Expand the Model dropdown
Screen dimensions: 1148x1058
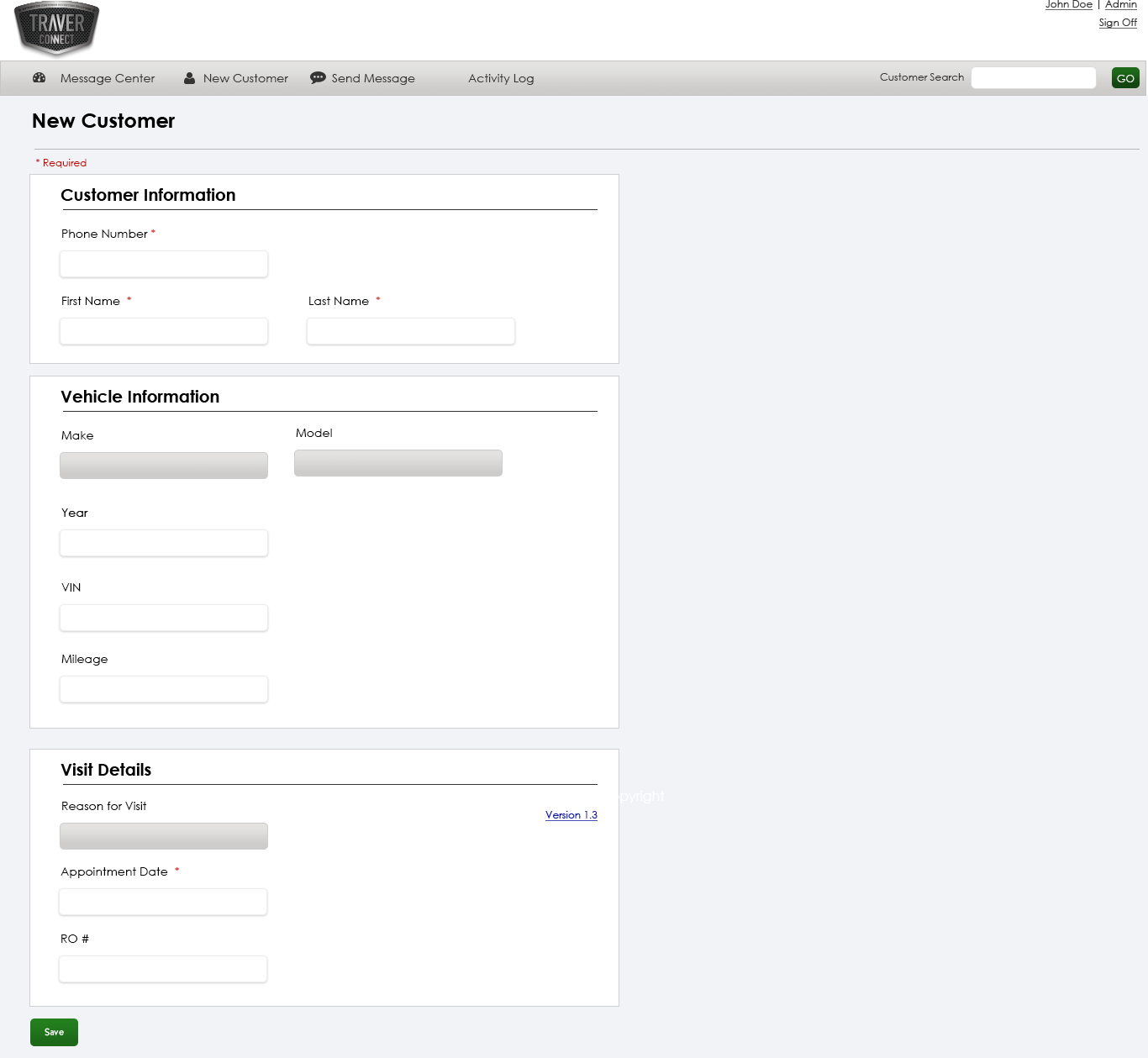pyautogui.click(x=398, y=463)
